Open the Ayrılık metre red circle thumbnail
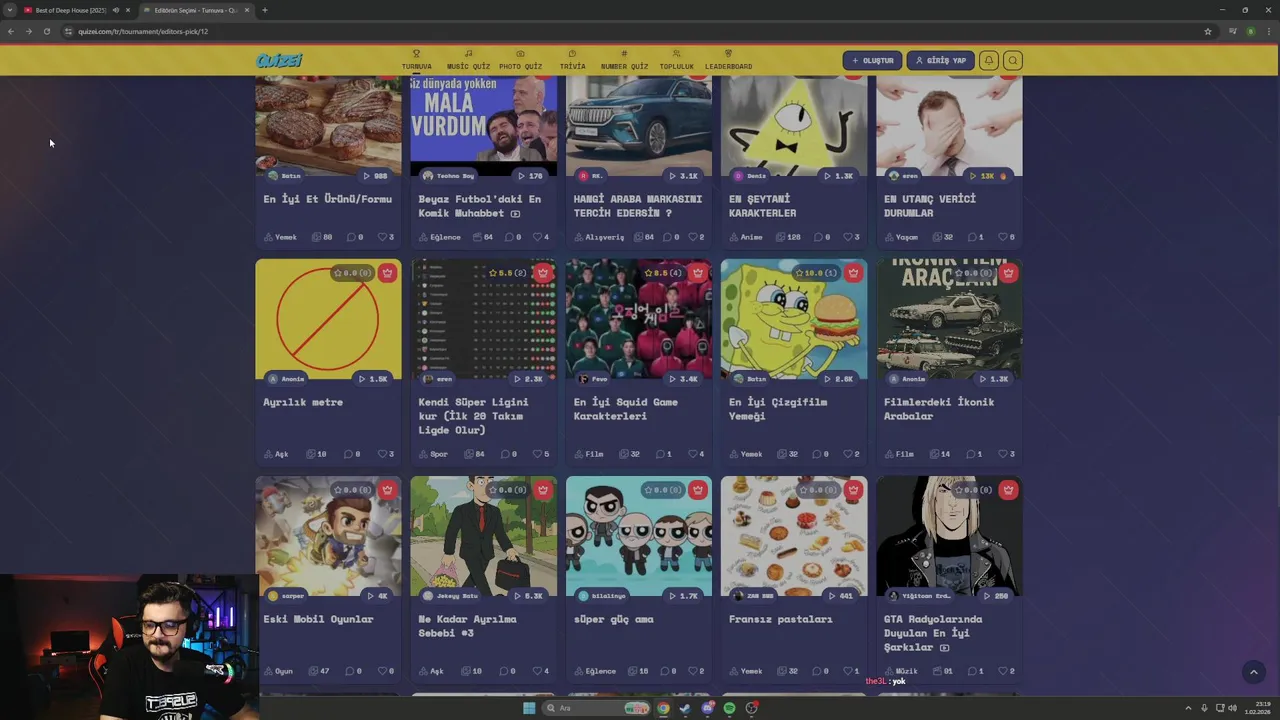 [x=328, y=319]
